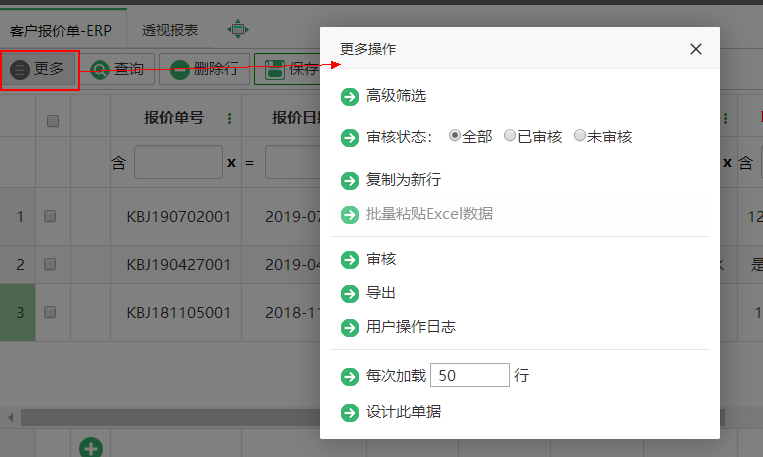Image resolution: width=763 pixels, height=457 pixels.
Task: Click the x clear icon beside 报价单号 filter
Action: click(232, 163)
